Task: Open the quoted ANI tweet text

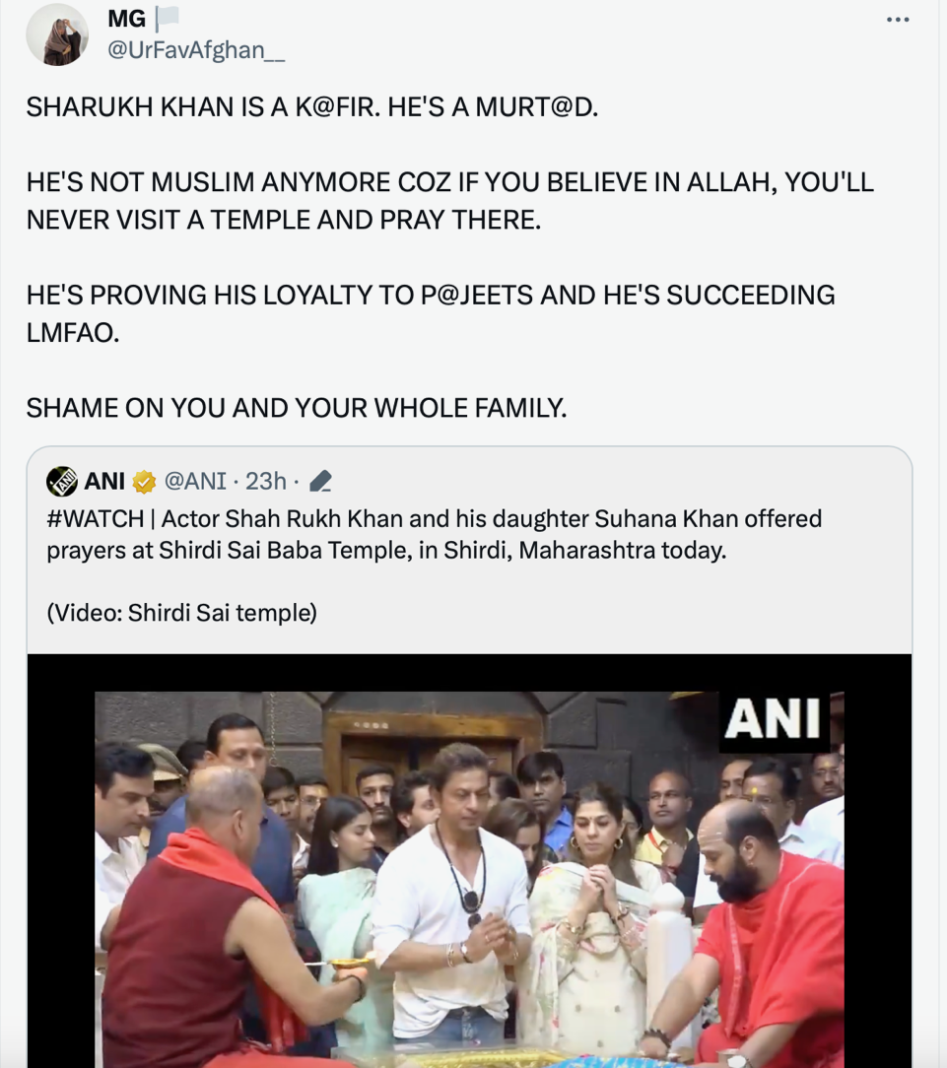Action: click(434, 534)
